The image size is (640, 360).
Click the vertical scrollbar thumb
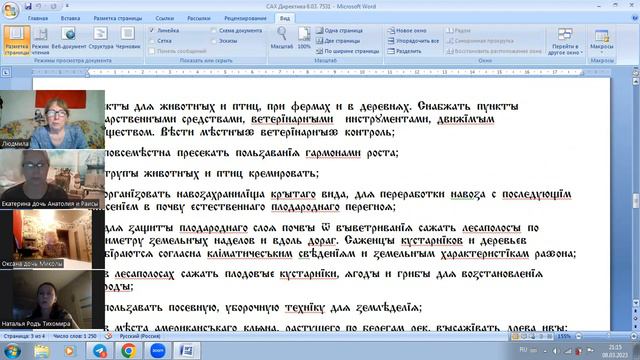[636, 200]
